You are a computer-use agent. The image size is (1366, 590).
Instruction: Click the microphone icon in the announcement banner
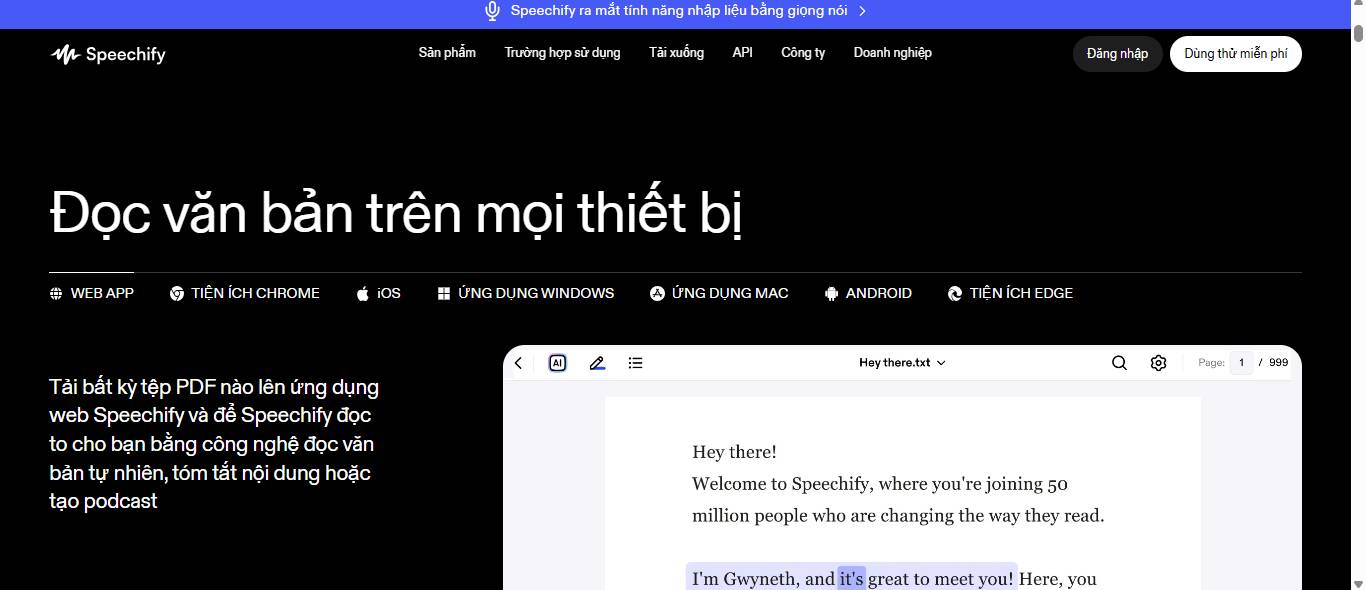pyautogui.click(x=492, y=11)
